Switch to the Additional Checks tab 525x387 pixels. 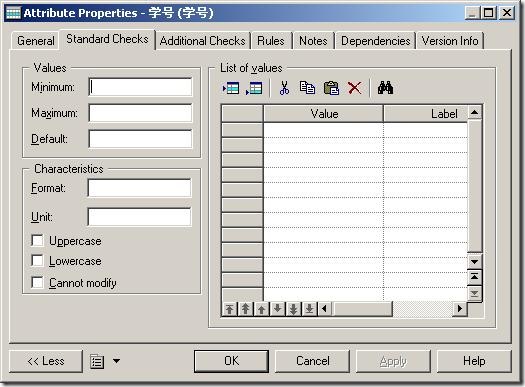[203, 41]
